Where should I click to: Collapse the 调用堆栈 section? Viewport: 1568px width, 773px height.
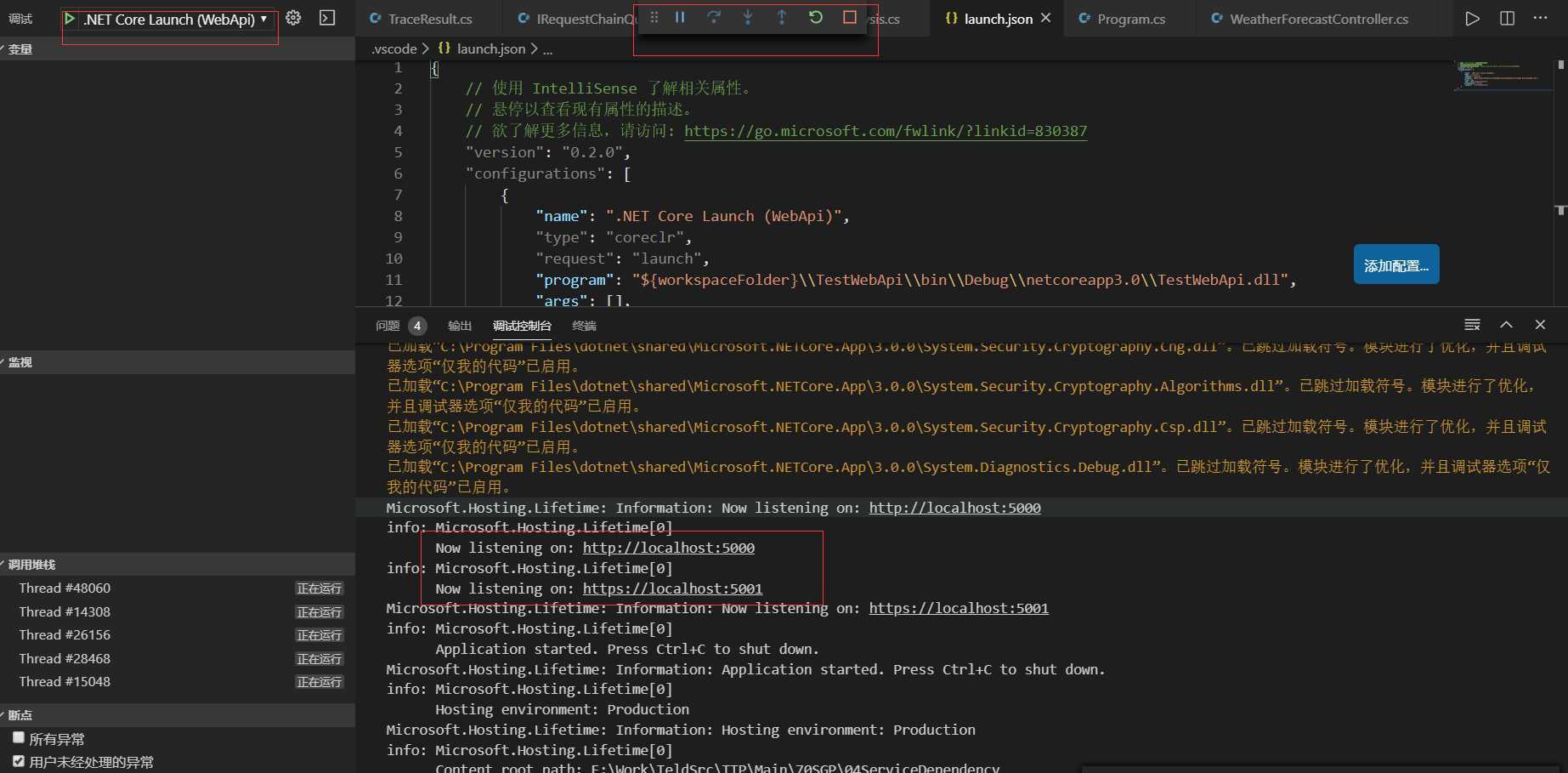(x=31, y=565)
